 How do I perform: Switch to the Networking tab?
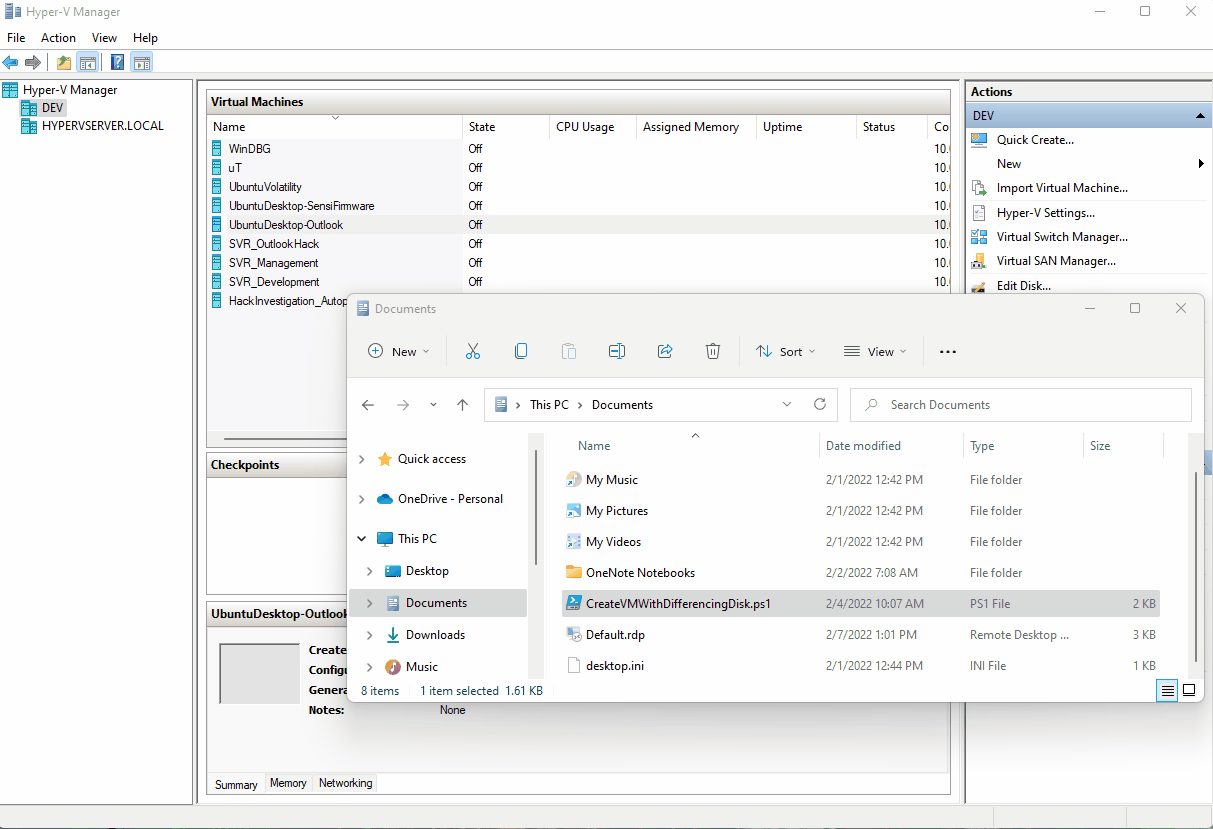point(344,783)
